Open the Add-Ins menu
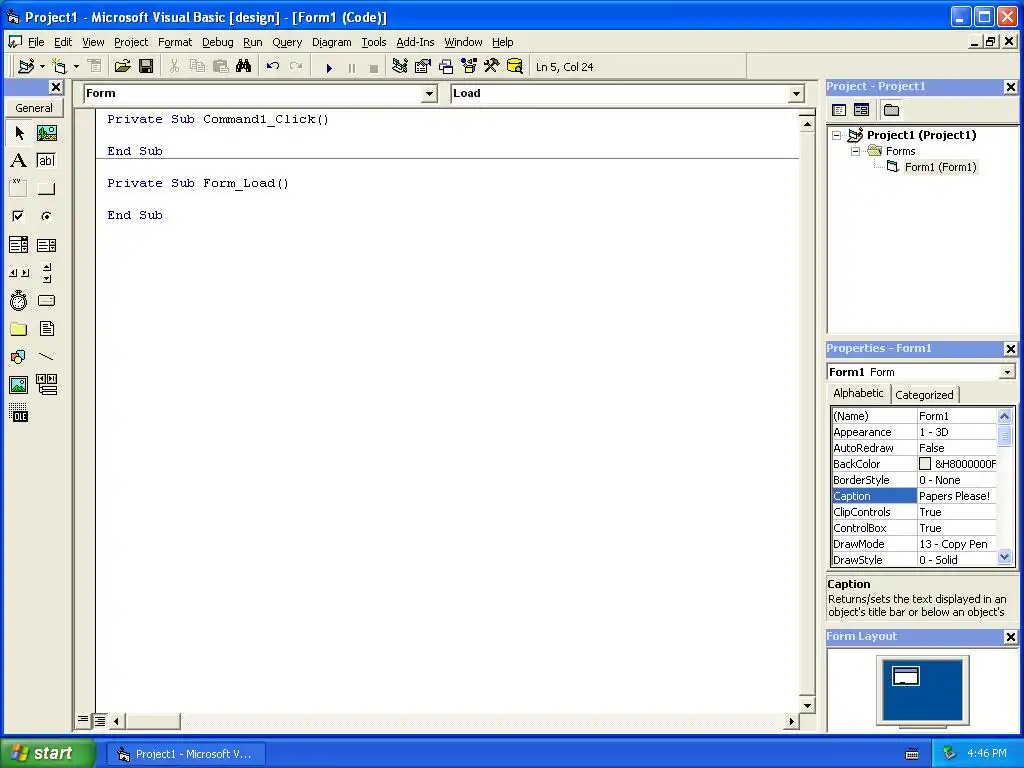The width and height of the screenshot is (1024, 768). (415, 42)
